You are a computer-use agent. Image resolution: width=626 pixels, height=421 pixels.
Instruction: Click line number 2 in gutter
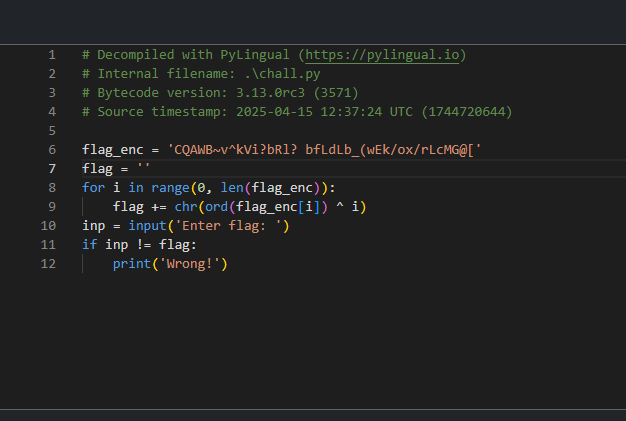[52, 74]
